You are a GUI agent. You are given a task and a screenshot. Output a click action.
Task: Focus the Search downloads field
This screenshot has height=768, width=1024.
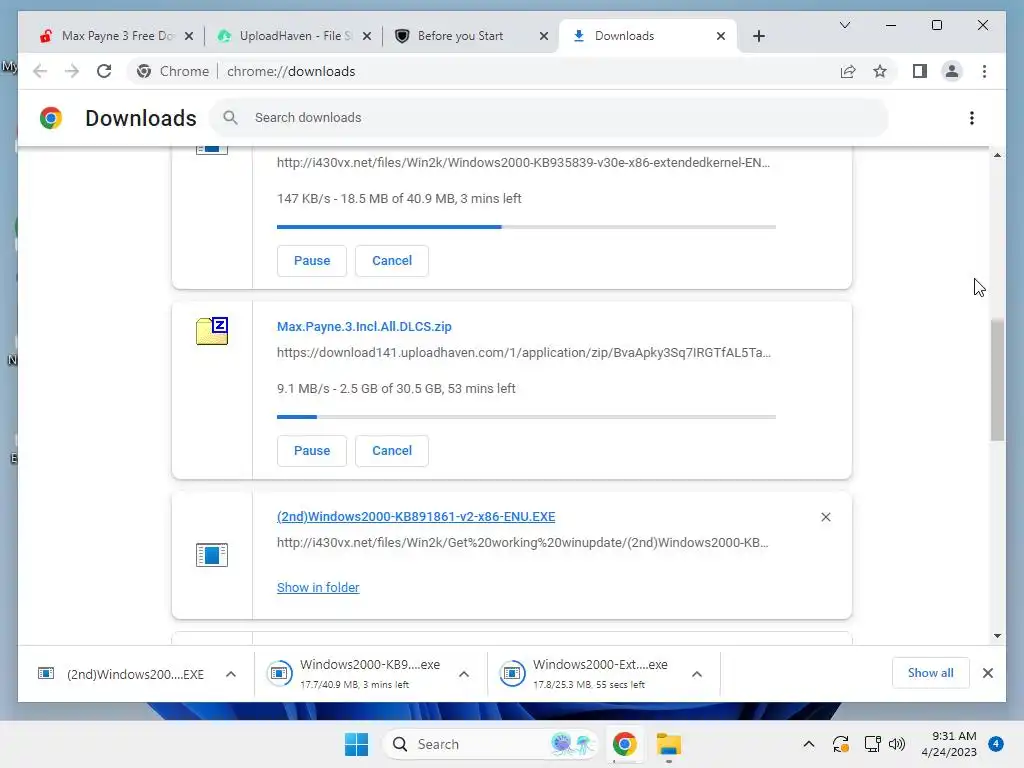(x=549, y=118)
